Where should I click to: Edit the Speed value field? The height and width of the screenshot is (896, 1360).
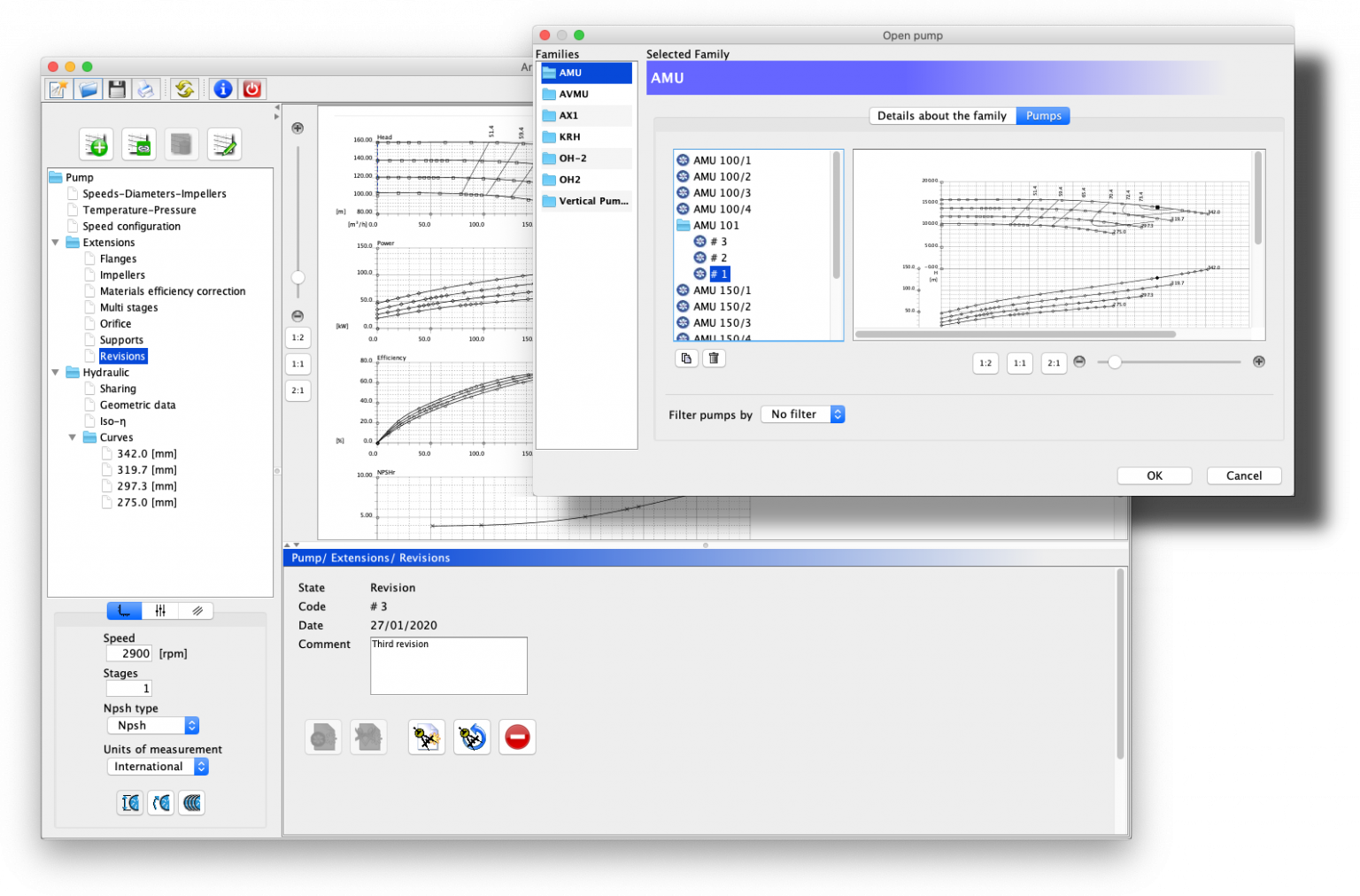point(129,653)
